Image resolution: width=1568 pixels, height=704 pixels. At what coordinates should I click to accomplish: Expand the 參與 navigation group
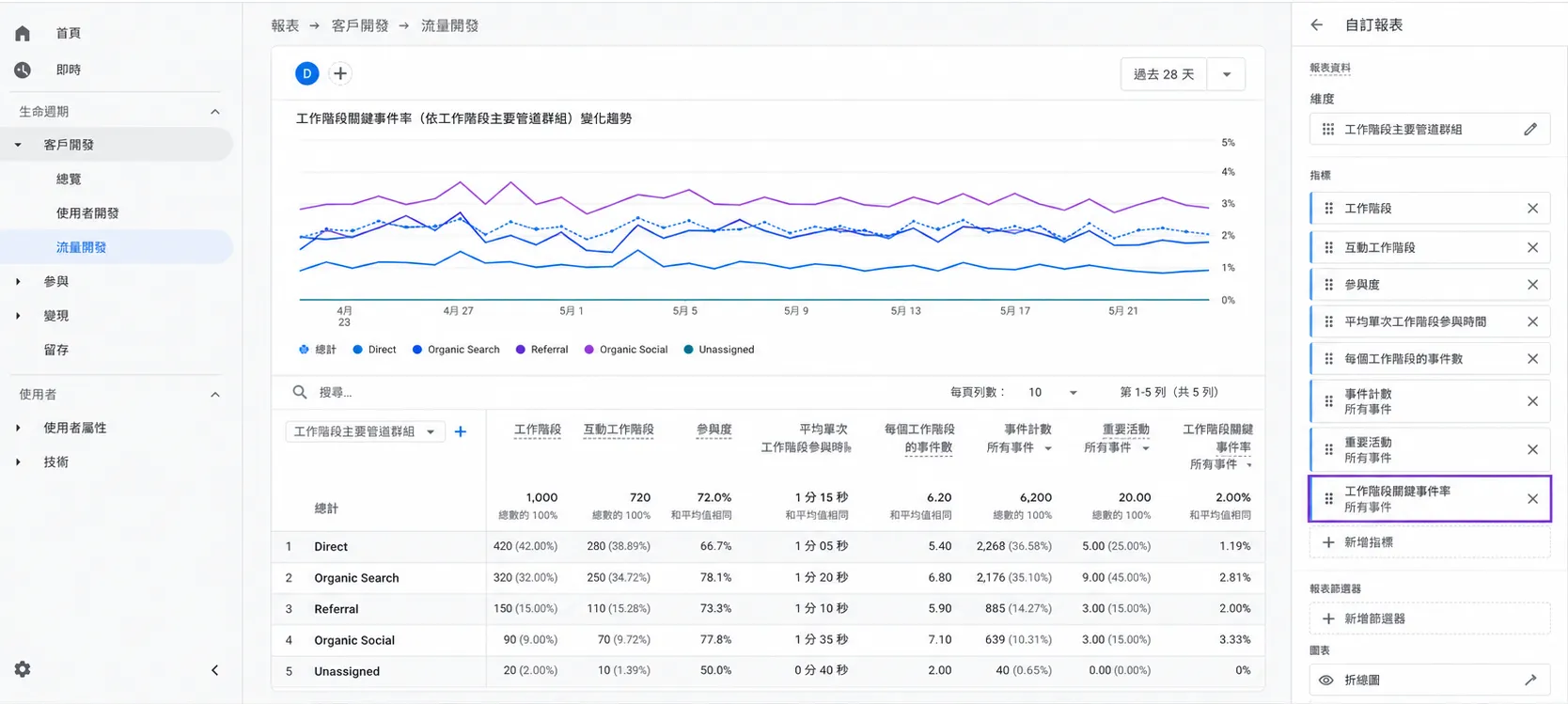click(18, 281)
